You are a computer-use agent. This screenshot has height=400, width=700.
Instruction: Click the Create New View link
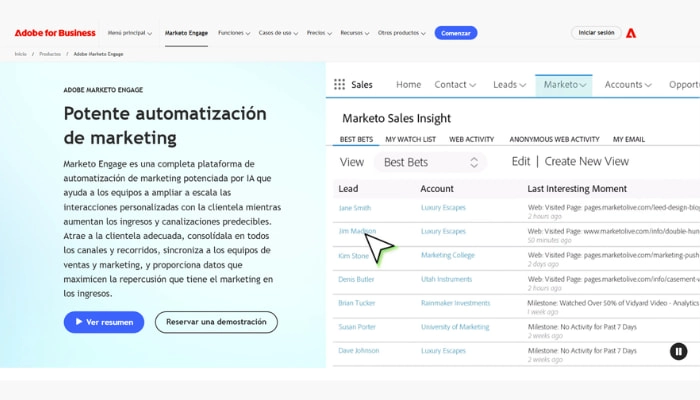(x=587, y=161)
